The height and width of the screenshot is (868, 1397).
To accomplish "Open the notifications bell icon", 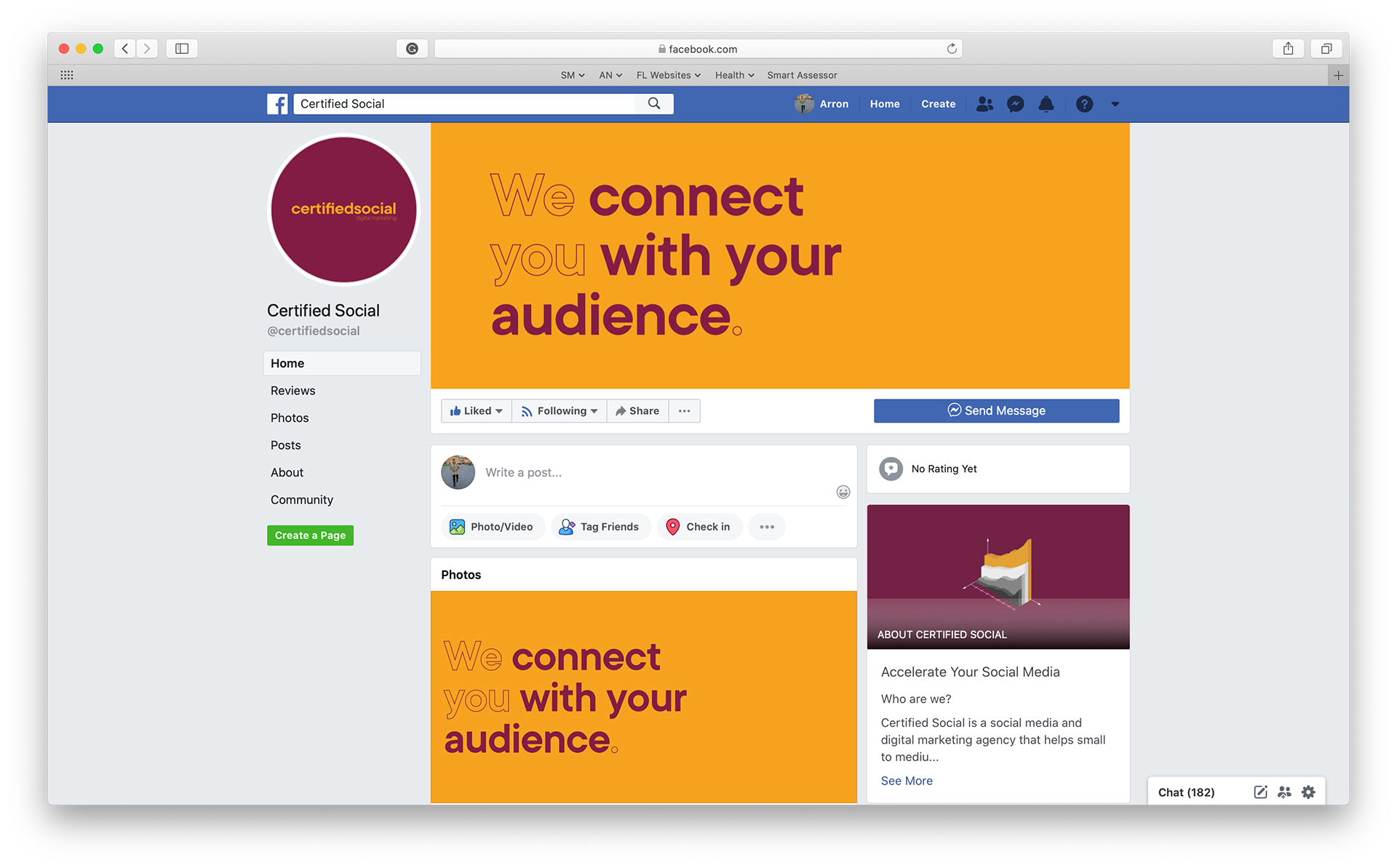I will tap(1046, 104).
